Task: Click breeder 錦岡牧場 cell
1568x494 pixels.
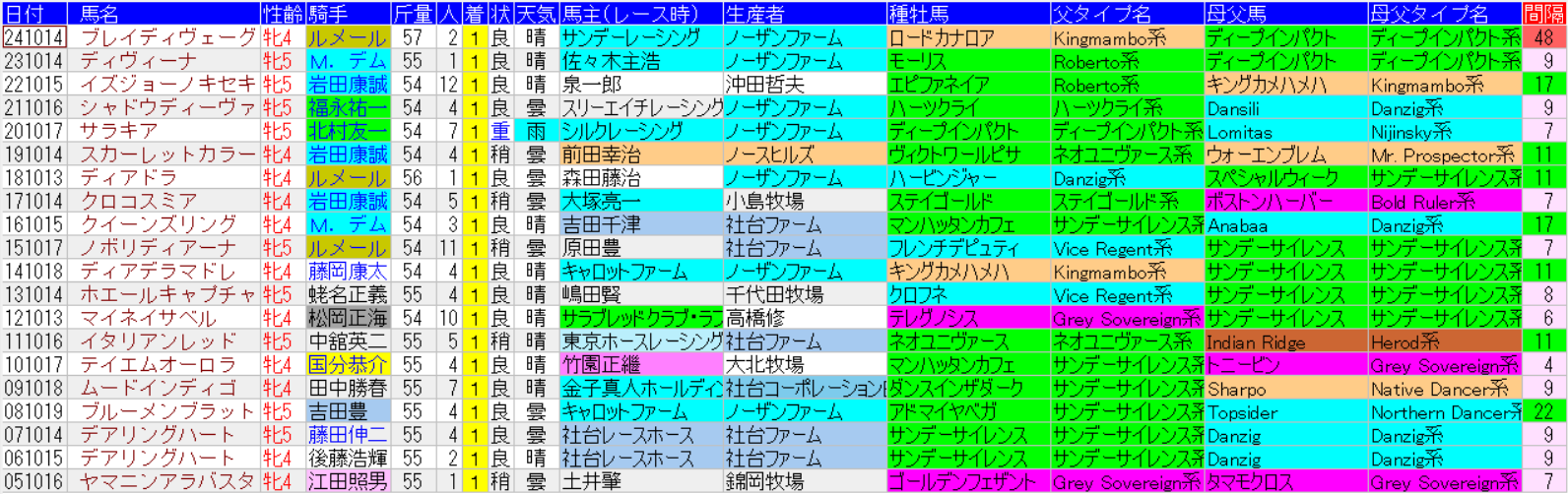Action: click(805, 482)
